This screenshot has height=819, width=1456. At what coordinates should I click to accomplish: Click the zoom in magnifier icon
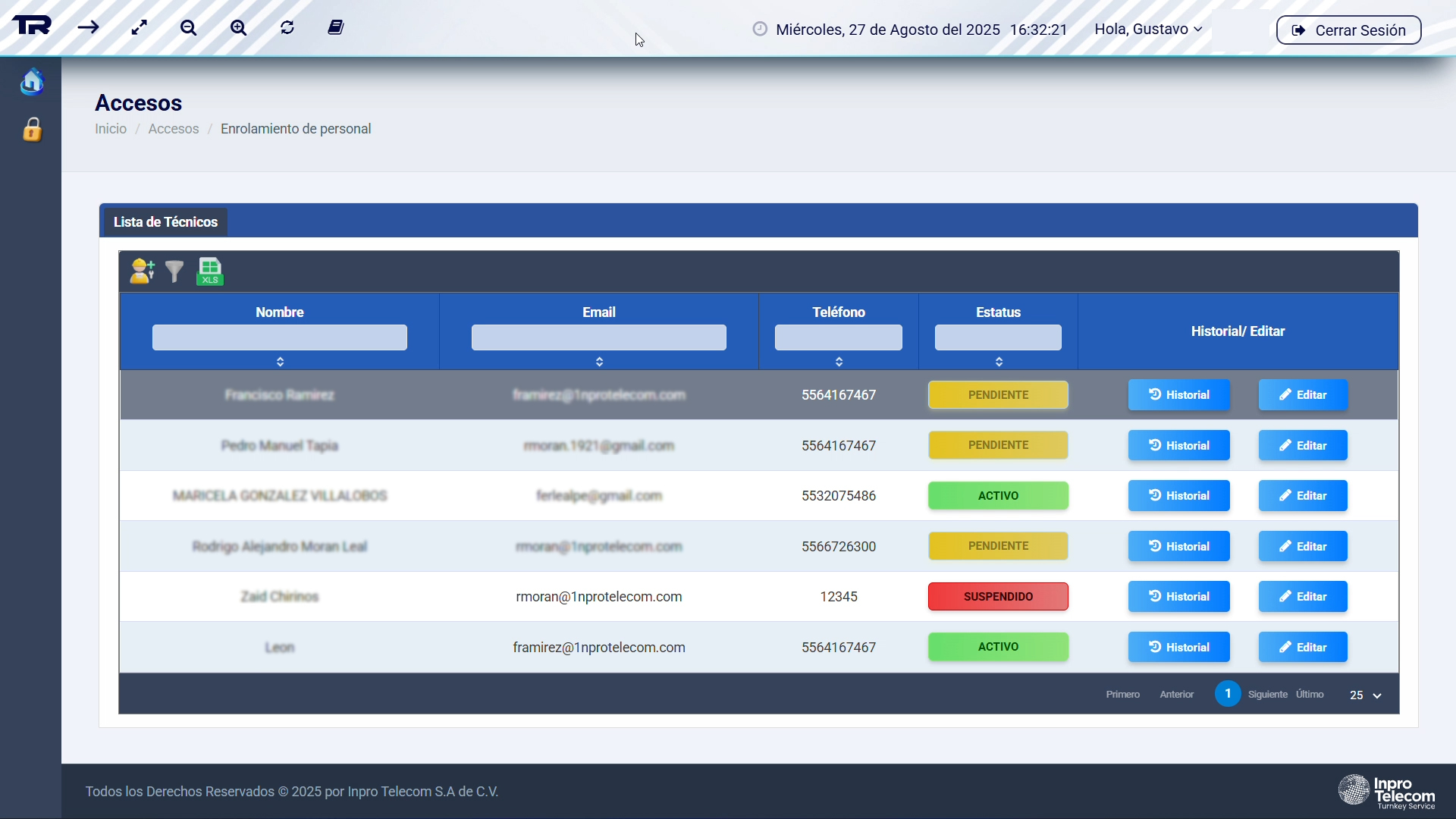tap(238, 27)
